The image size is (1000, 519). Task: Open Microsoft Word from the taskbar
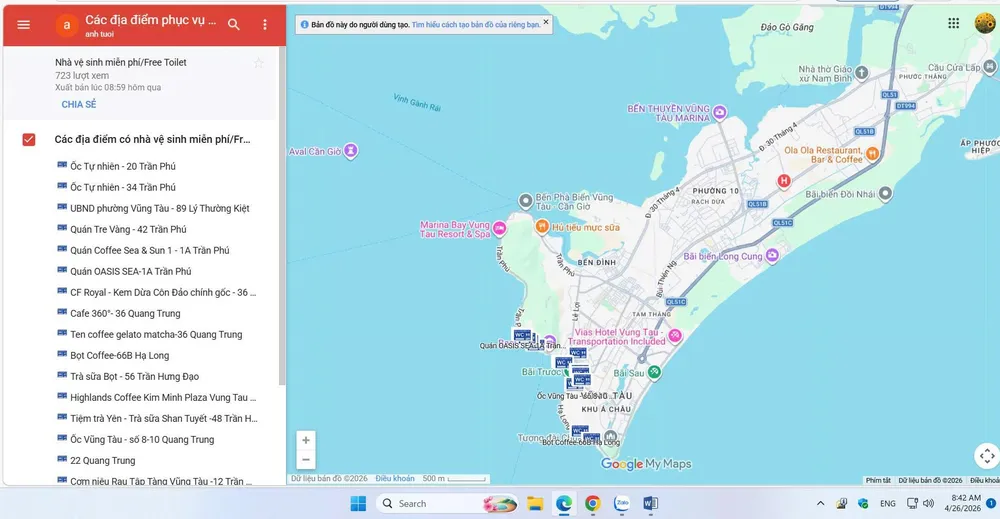click(x=651, y=503)
